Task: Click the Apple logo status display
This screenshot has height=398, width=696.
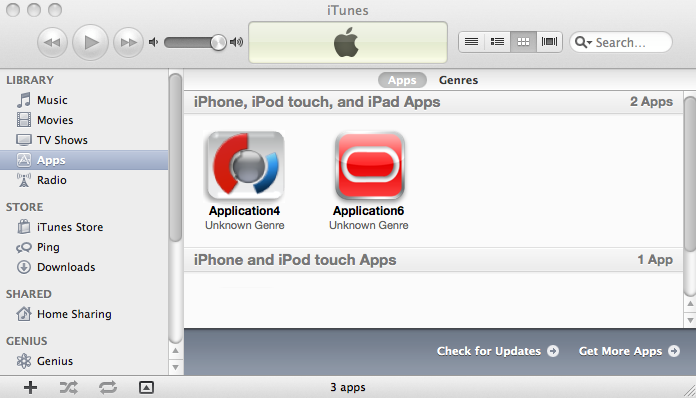Action: 348,43
